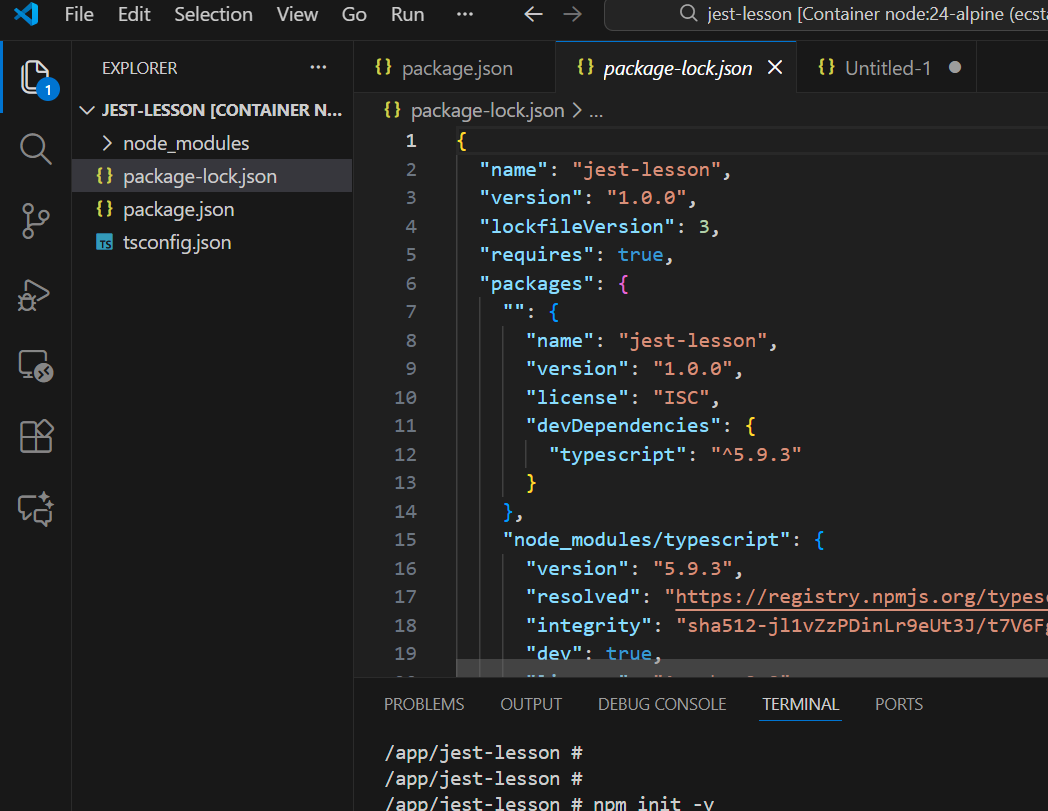Go back with the left arrow
Image resolution: width=1048 pixels, height=811 pixels.
[533, 14]
